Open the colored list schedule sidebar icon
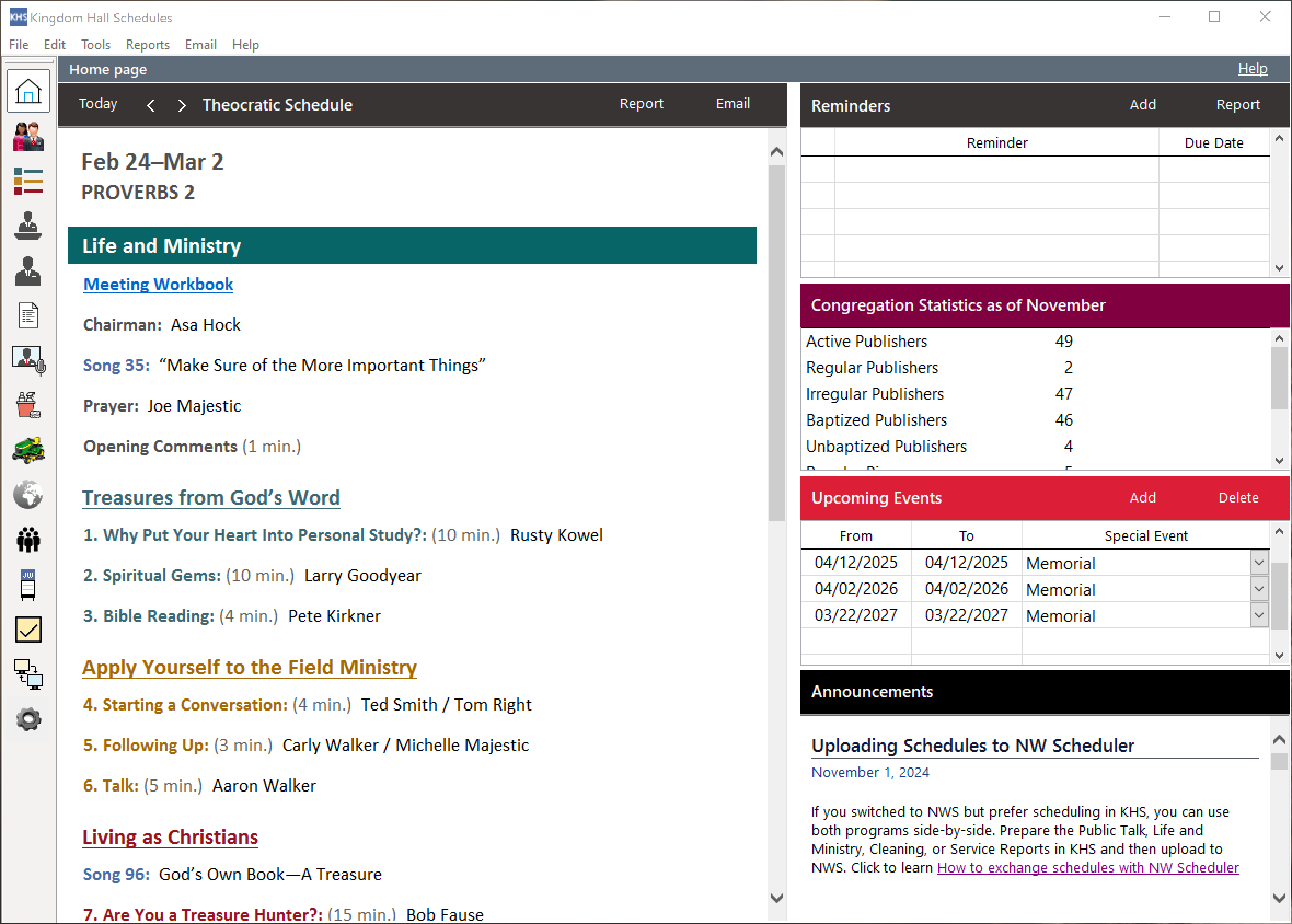Viewport: 1292px width, 924px height. pos(28,182)
